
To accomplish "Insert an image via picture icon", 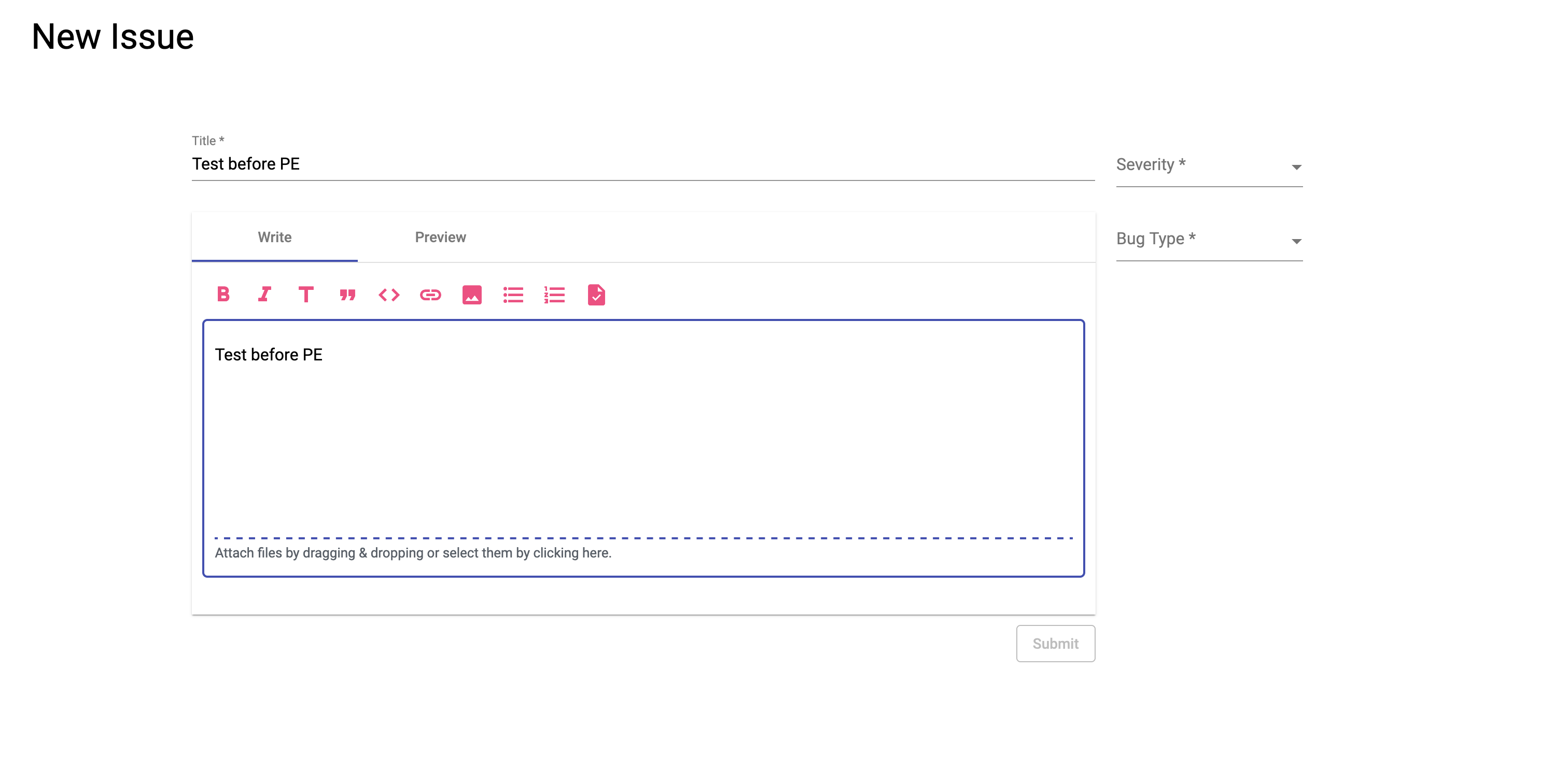I will (472, 295).
